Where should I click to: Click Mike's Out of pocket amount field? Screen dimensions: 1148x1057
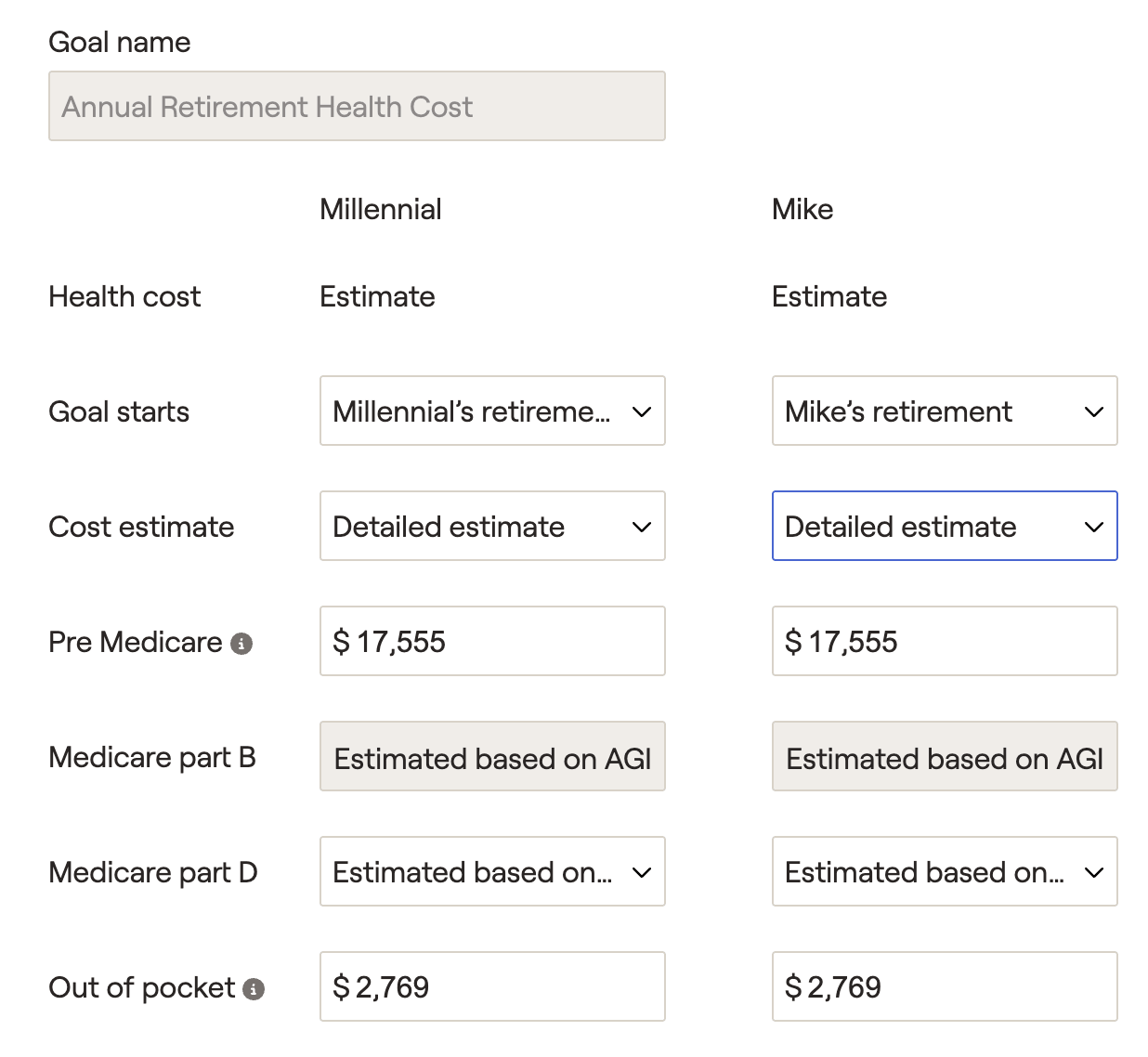(x=944, y=986)
